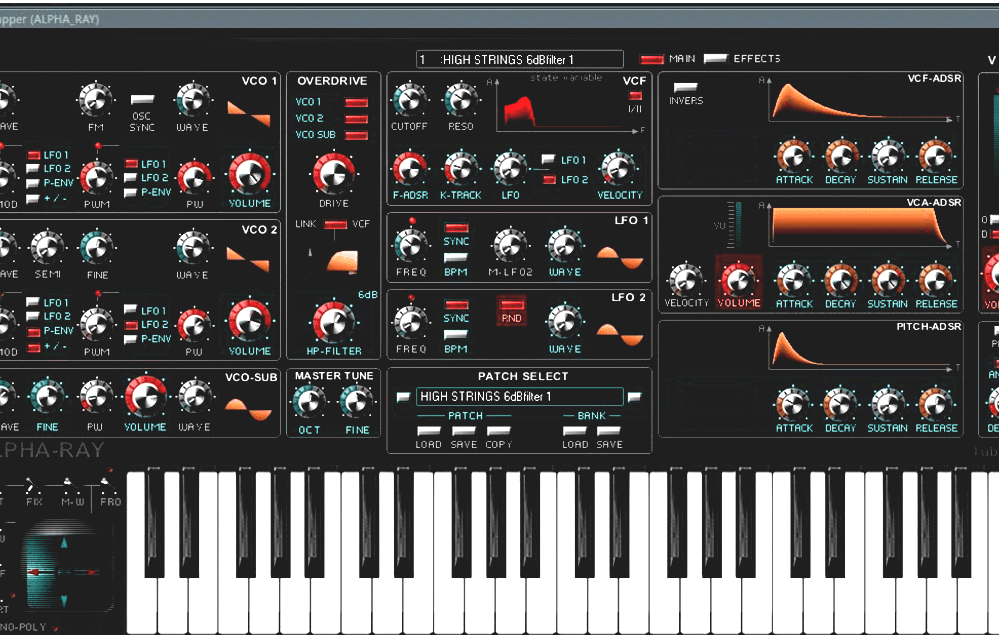The width and height of the screenshot is (999, 635).
Task: Click the bank LOAD button
Action: [x=575, y=431]
